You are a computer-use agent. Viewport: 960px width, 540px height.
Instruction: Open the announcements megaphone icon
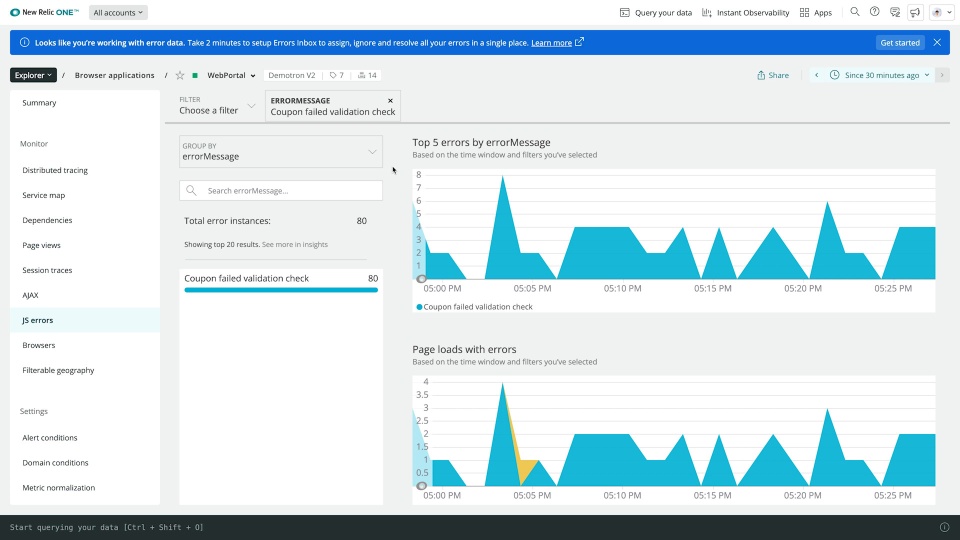pos(915,12)
